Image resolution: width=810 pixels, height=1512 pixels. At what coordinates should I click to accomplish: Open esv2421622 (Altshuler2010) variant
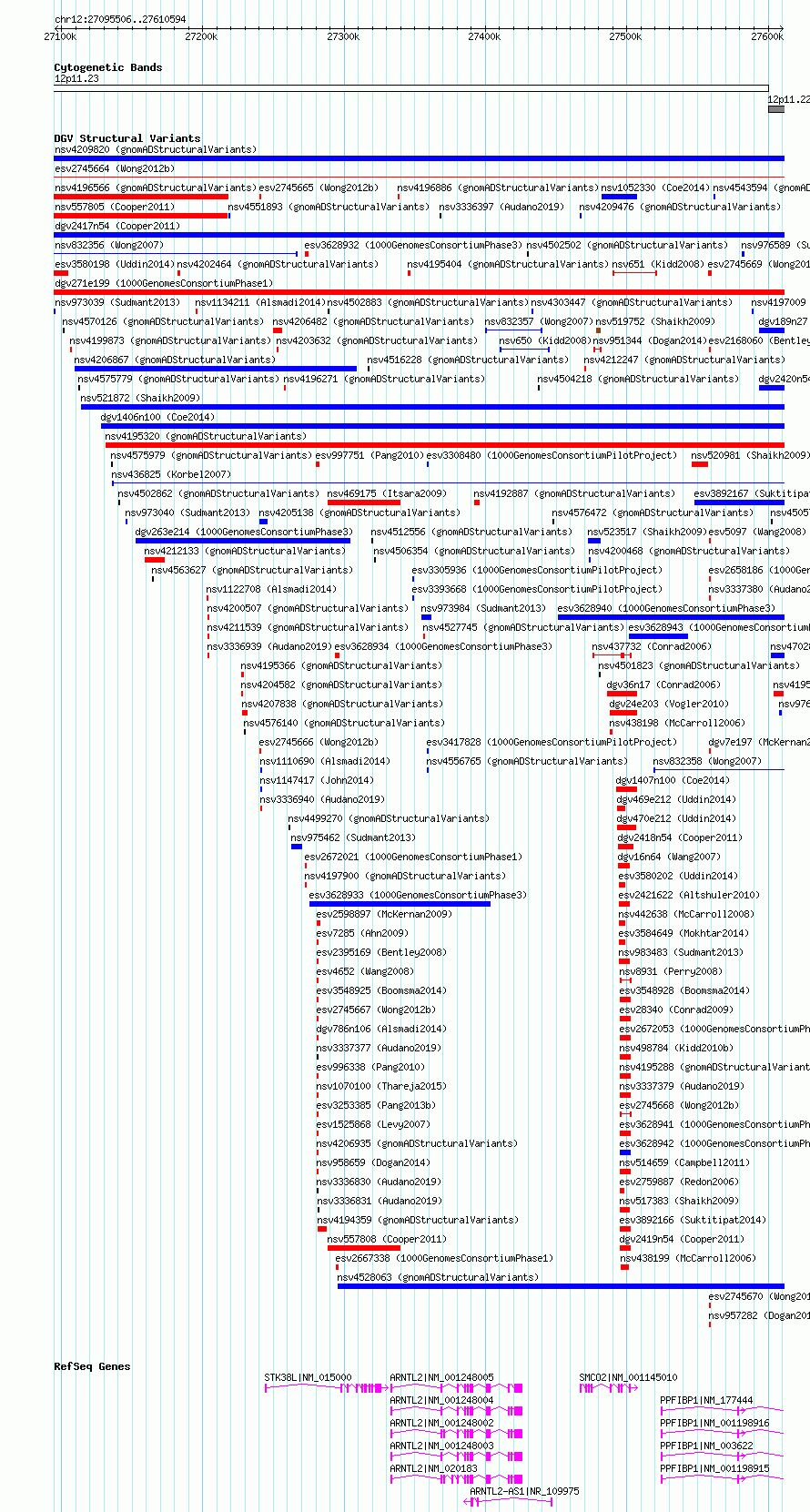(689, 895)
